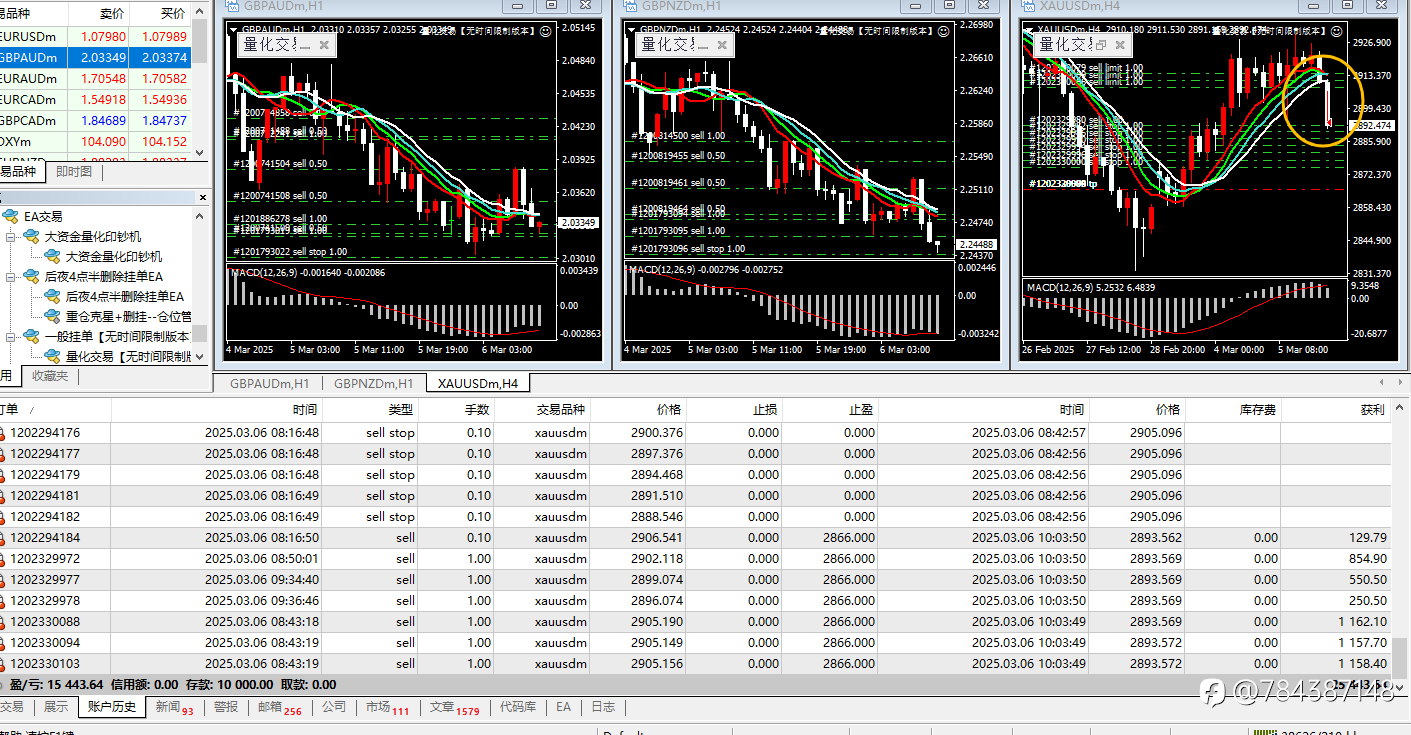Viewport: 1411px width, 735px height.
Task: Collapse the 后夜4点半删除挂单EA tree node
Action: click(x=11, y=277)
